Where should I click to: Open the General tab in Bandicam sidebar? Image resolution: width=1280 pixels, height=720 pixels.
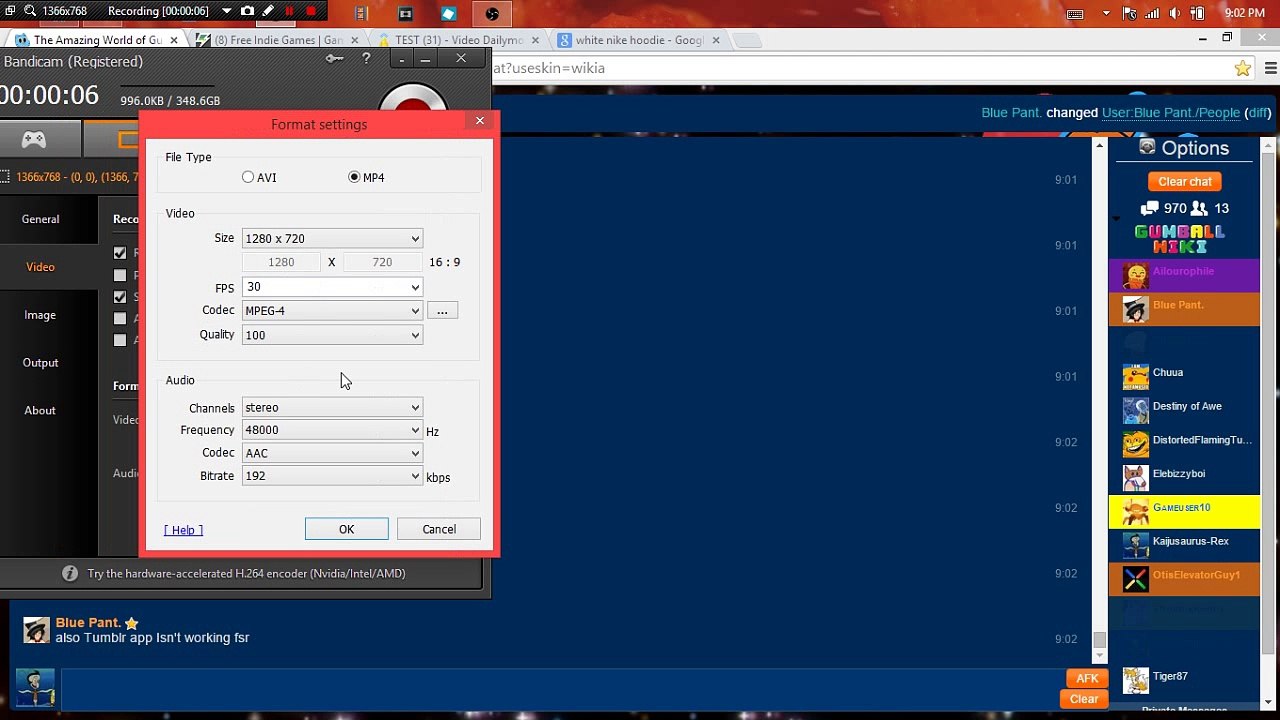point(40,219)
